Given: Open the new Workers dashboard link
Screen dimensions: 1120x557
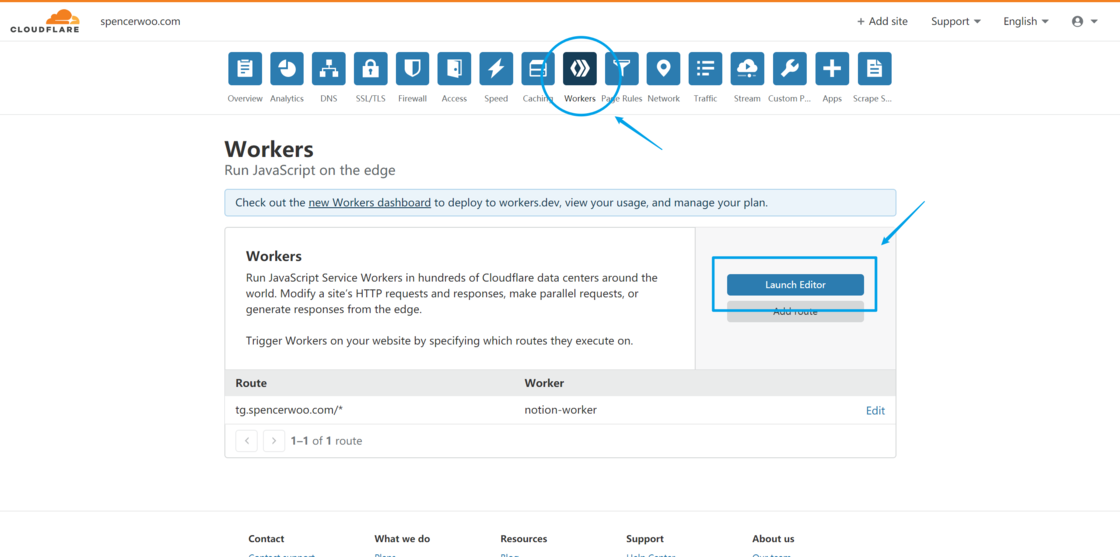Looking at the screenshot, I should point(369,202).
